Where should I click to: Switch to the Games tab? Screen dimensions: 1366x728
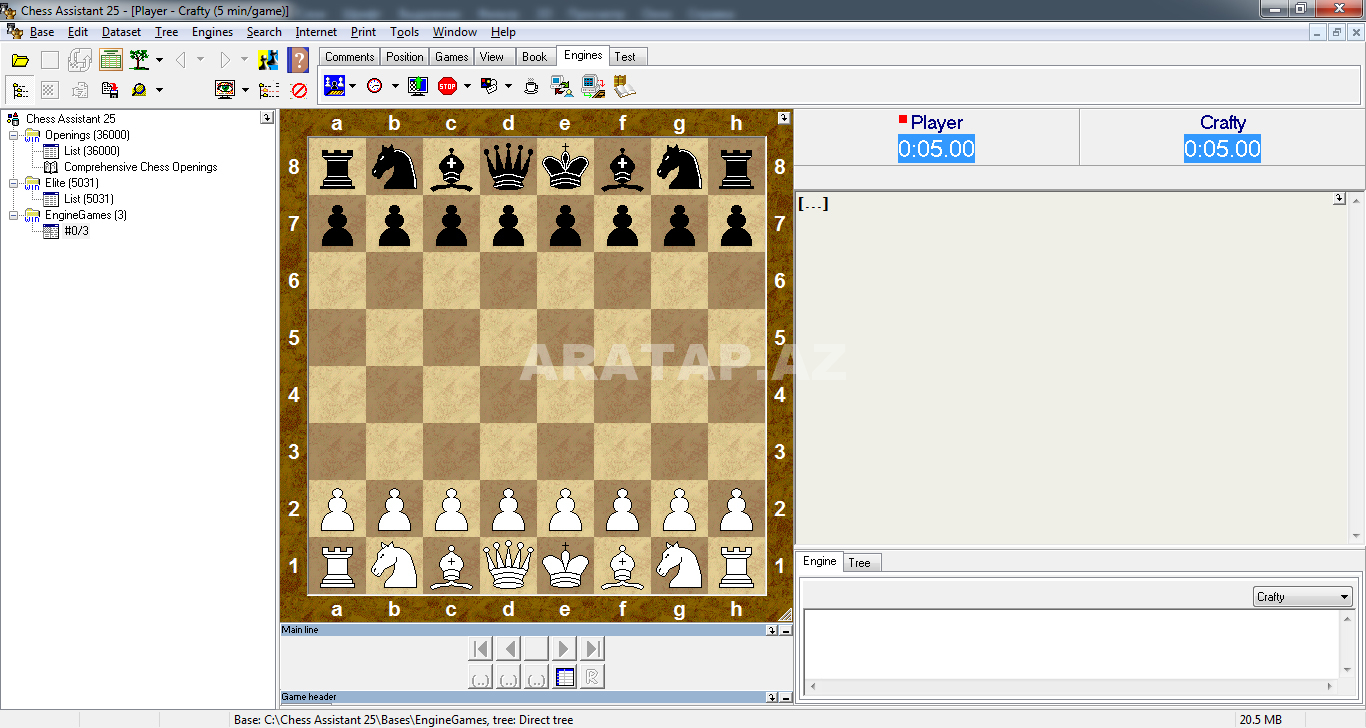tap(452, 57)
